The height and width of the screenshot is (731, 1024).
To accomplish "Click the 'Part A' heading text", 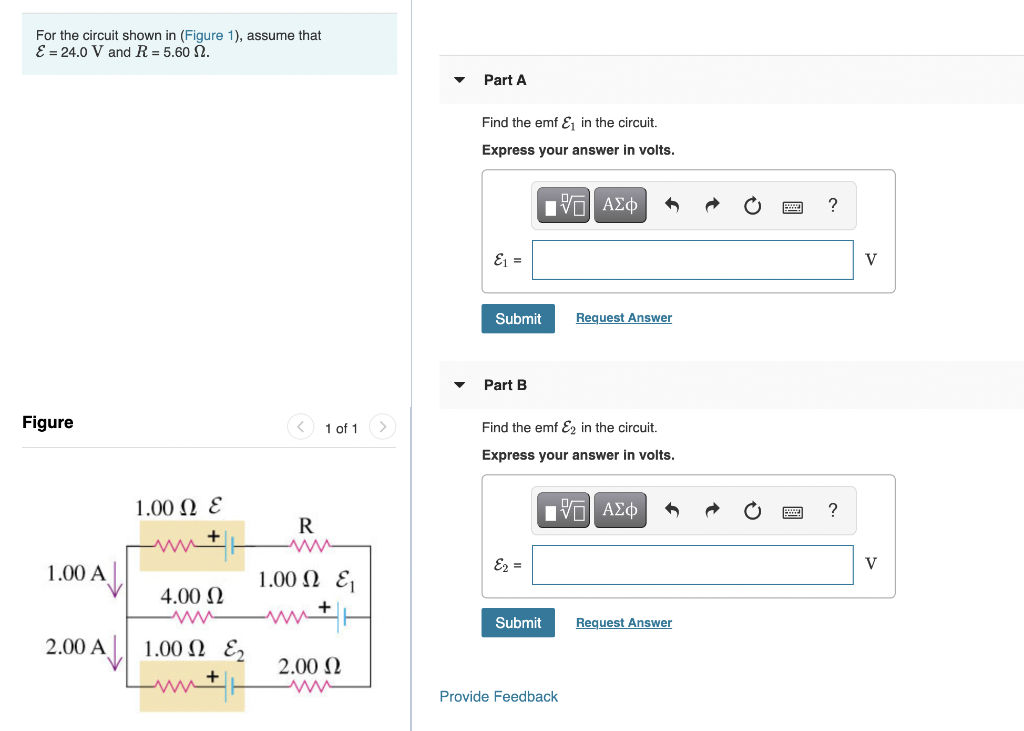I will coord(505,80).
